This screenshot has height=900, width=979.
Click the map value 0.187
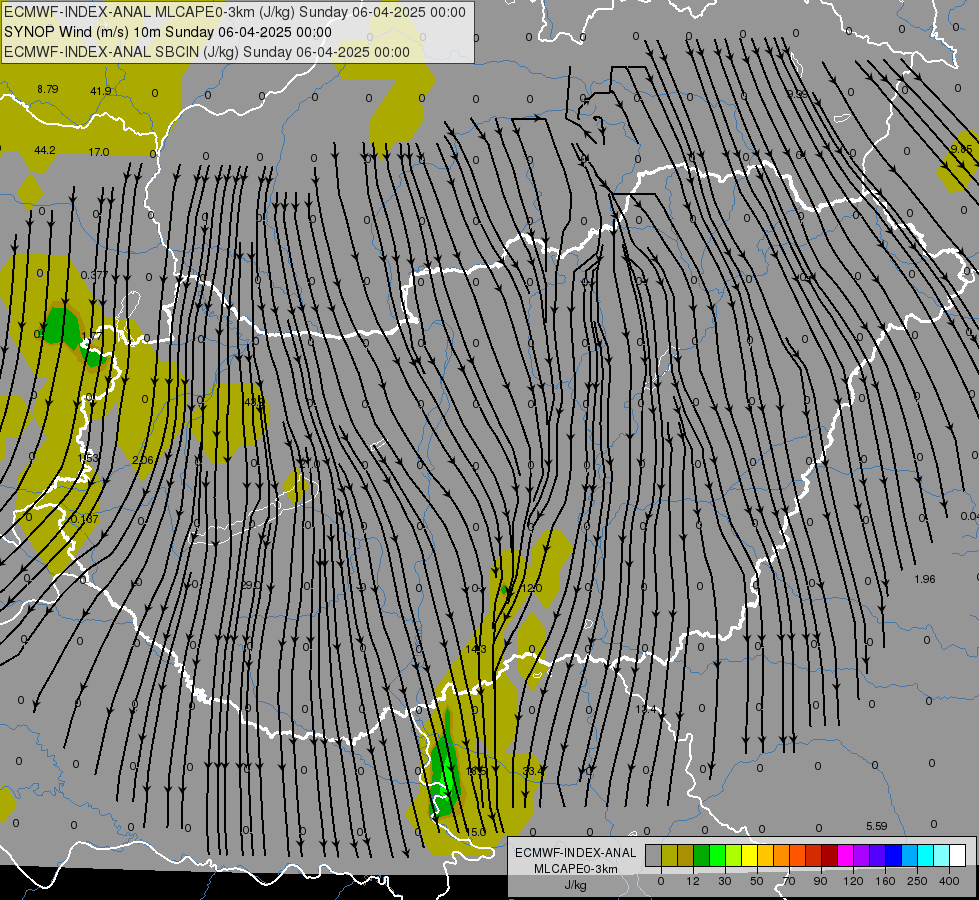85,519
